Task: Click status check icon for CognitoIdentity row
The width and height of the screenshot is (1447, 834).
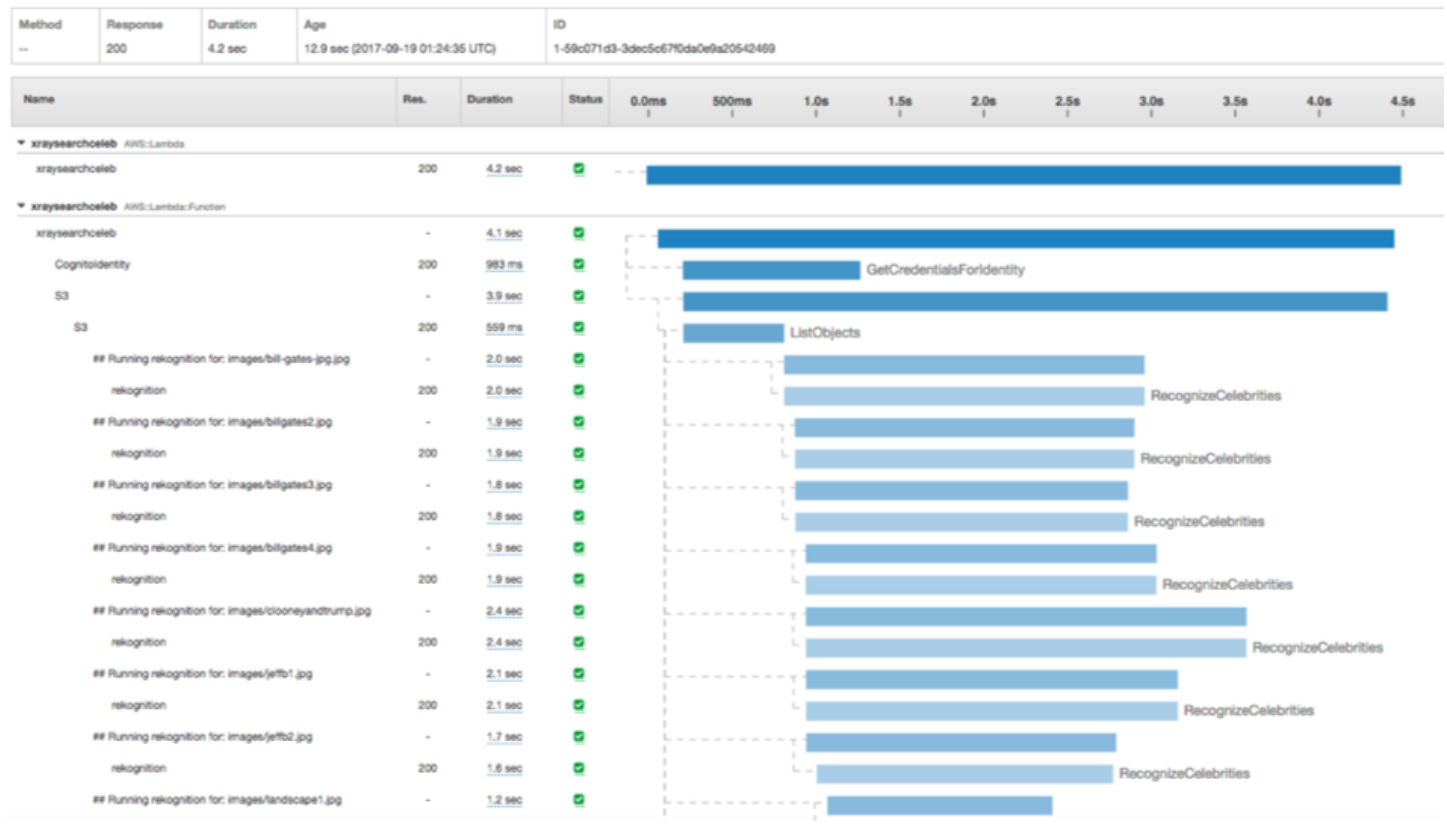Action: click(x=578, y=265)
